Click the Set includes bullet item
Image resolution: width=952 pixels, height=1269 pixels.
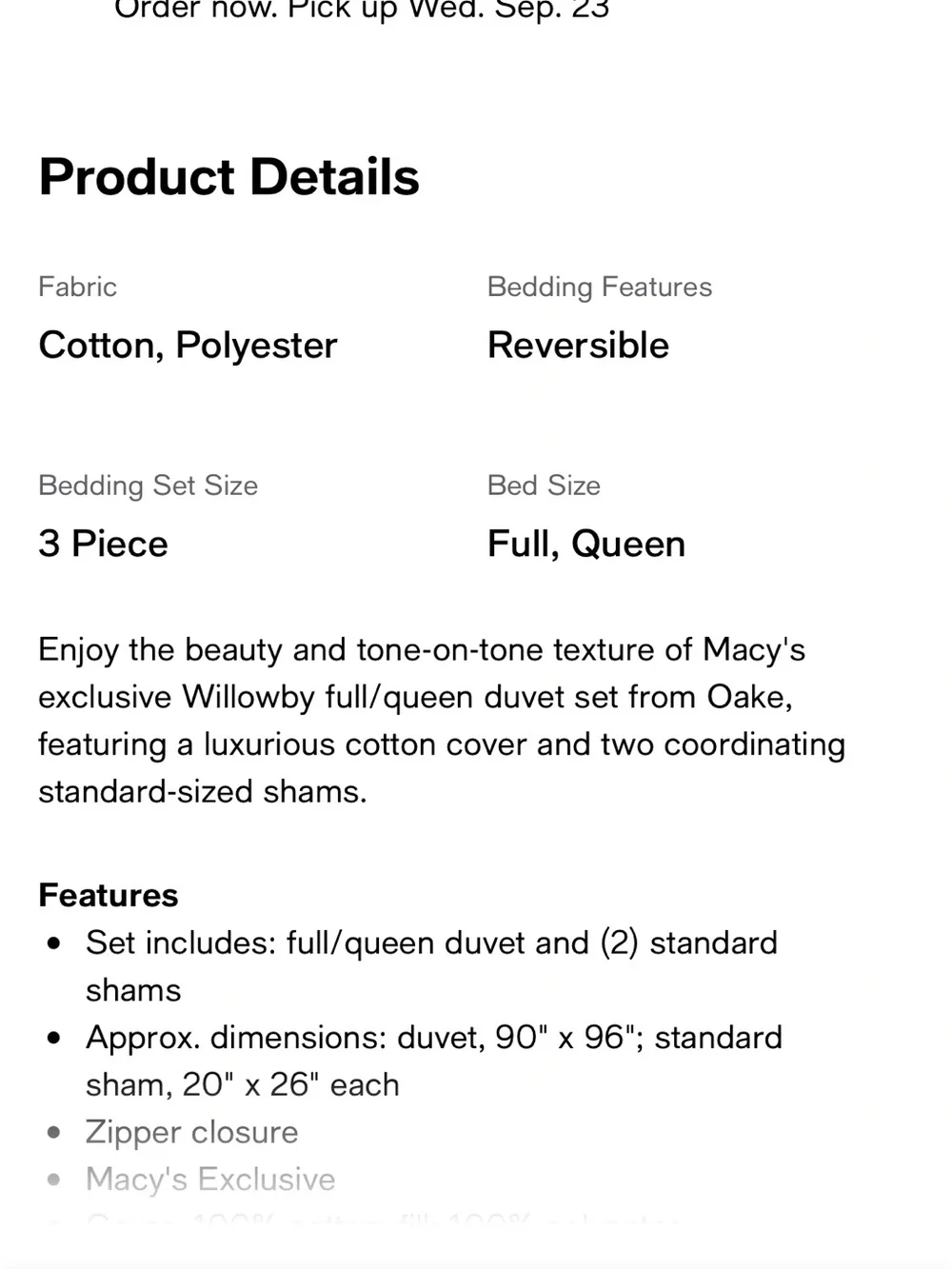pos(431,966)
